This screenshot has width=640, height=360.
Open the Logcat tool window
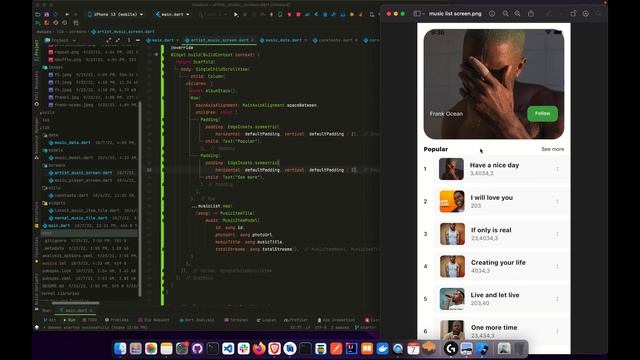(x=266, y=320)
